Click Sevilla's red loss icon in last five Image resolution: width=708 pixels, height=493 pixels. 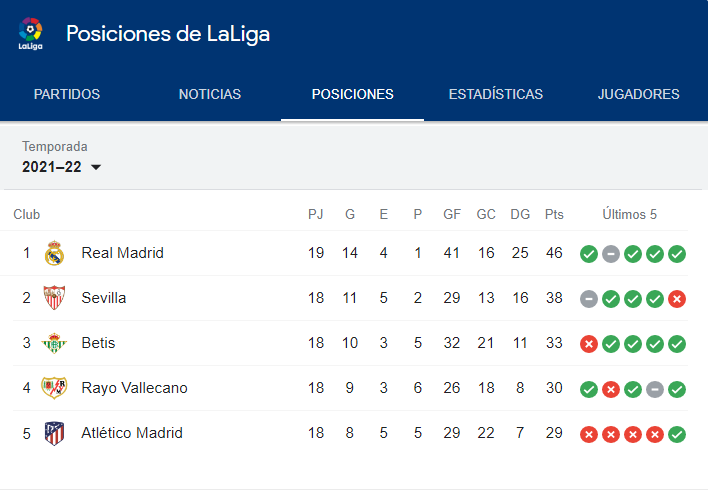677,299
